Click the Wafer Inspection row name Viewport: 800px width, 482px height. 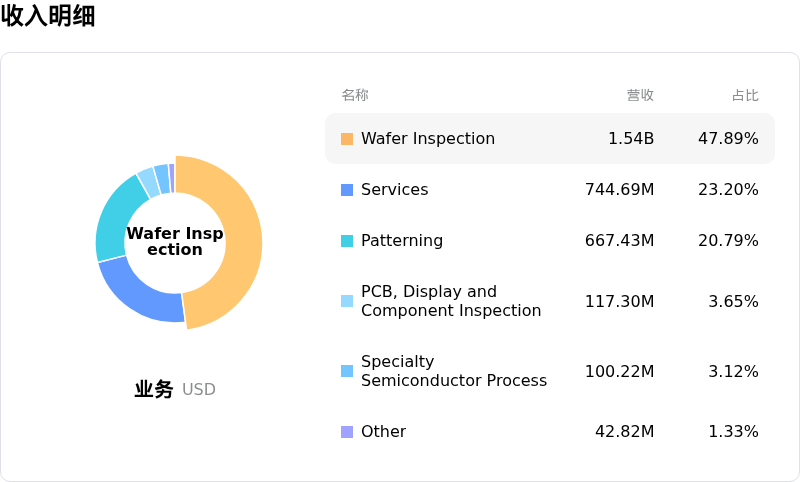(x=427, y=139)
